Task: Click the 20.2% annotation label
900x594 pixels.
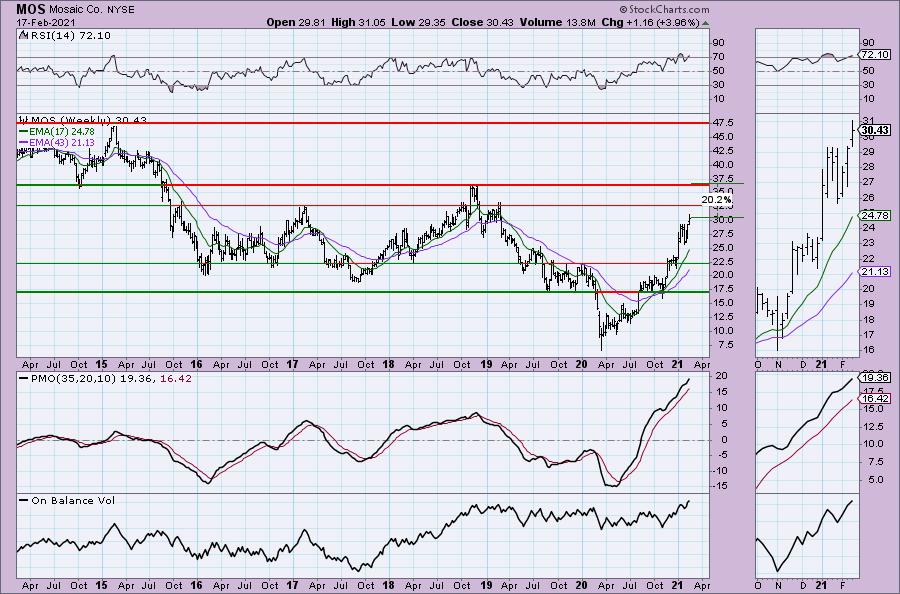Action: (717, 200)
